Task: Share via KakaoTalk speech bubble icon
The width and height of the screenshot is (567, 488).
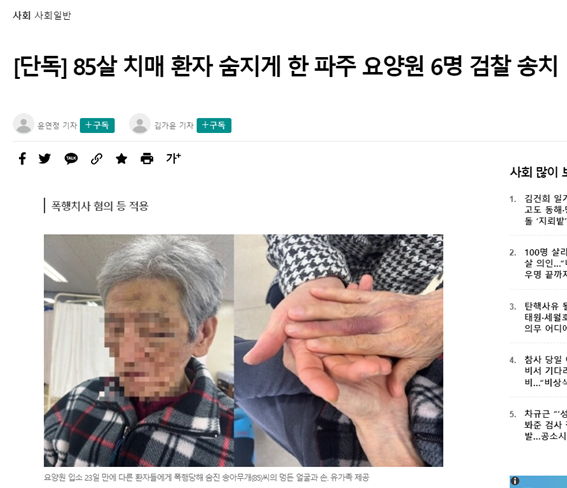Action: (71, 159)
